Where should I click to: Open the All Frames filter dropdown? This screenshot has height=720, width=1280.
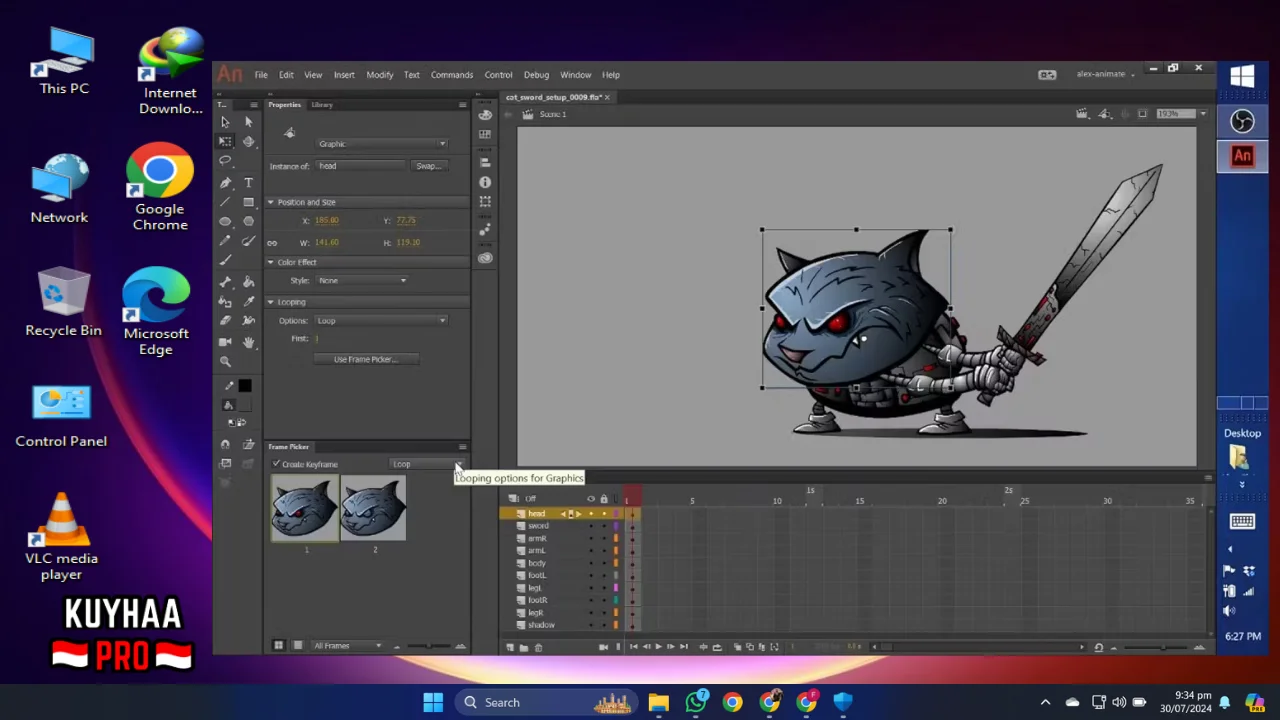(347, 646)
